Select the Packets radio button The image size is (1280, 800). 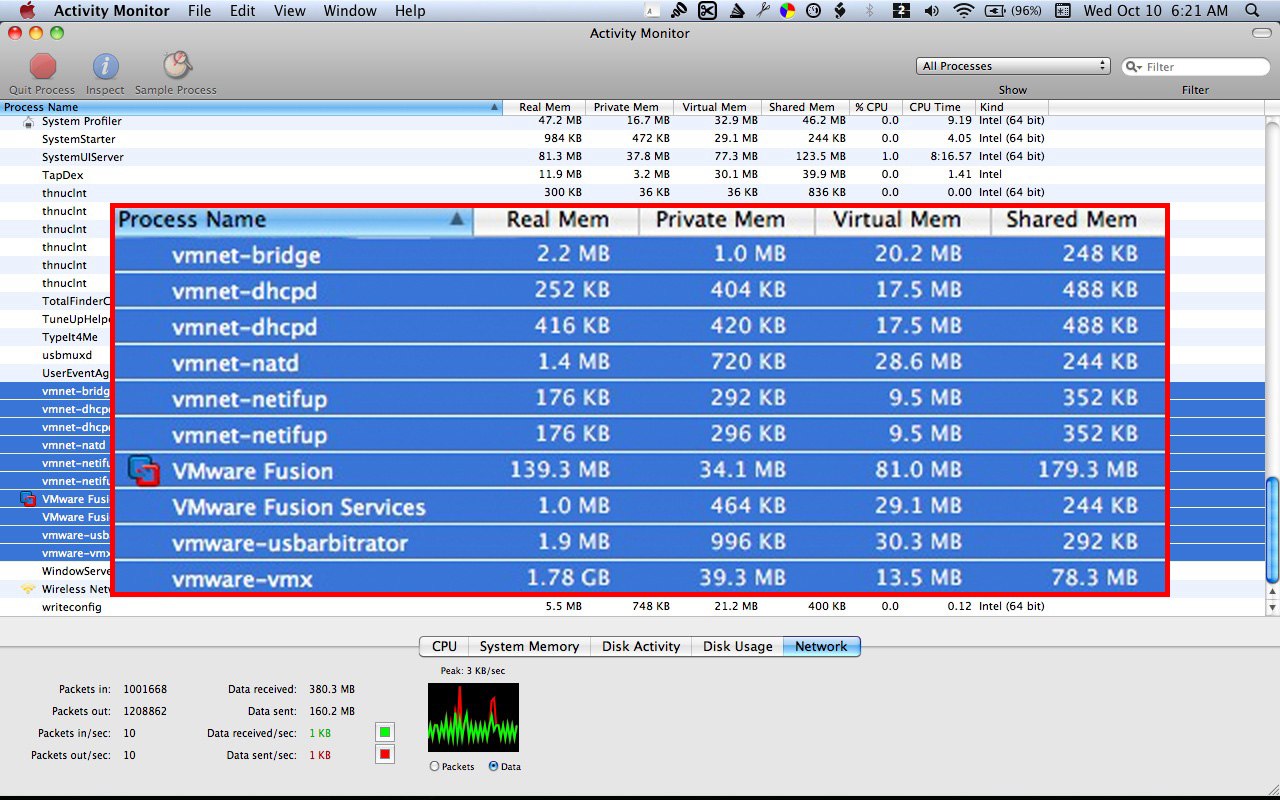[434, 766]
